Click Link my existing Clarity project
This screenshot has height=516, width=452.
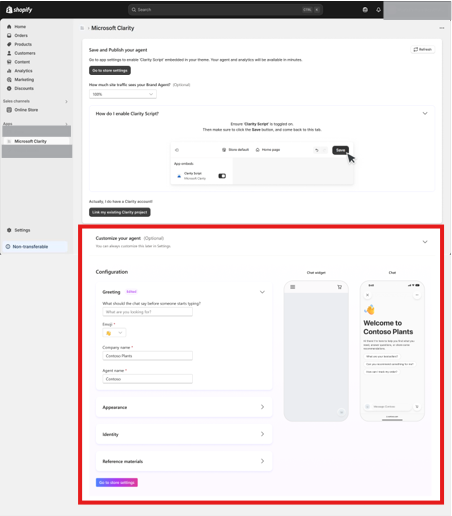click(x=120, y=212)
